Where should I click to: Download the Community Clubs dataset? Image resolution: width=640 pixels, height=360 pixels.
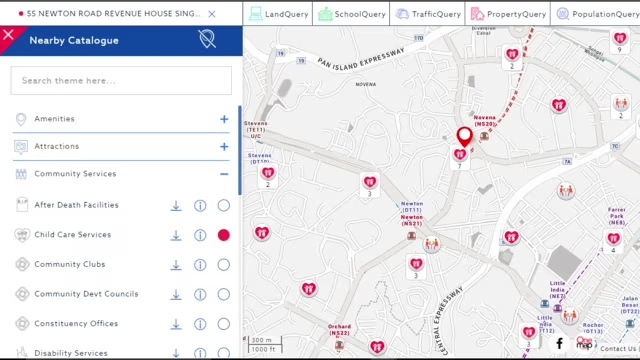coord(176,265)
